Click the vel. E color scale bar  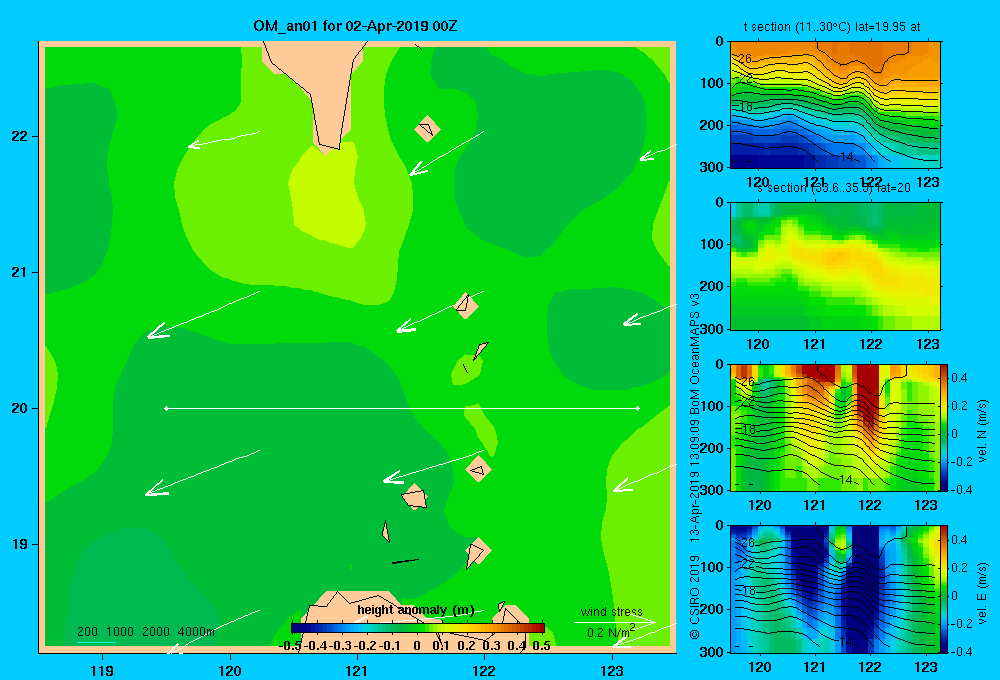[x=945, y=589]
